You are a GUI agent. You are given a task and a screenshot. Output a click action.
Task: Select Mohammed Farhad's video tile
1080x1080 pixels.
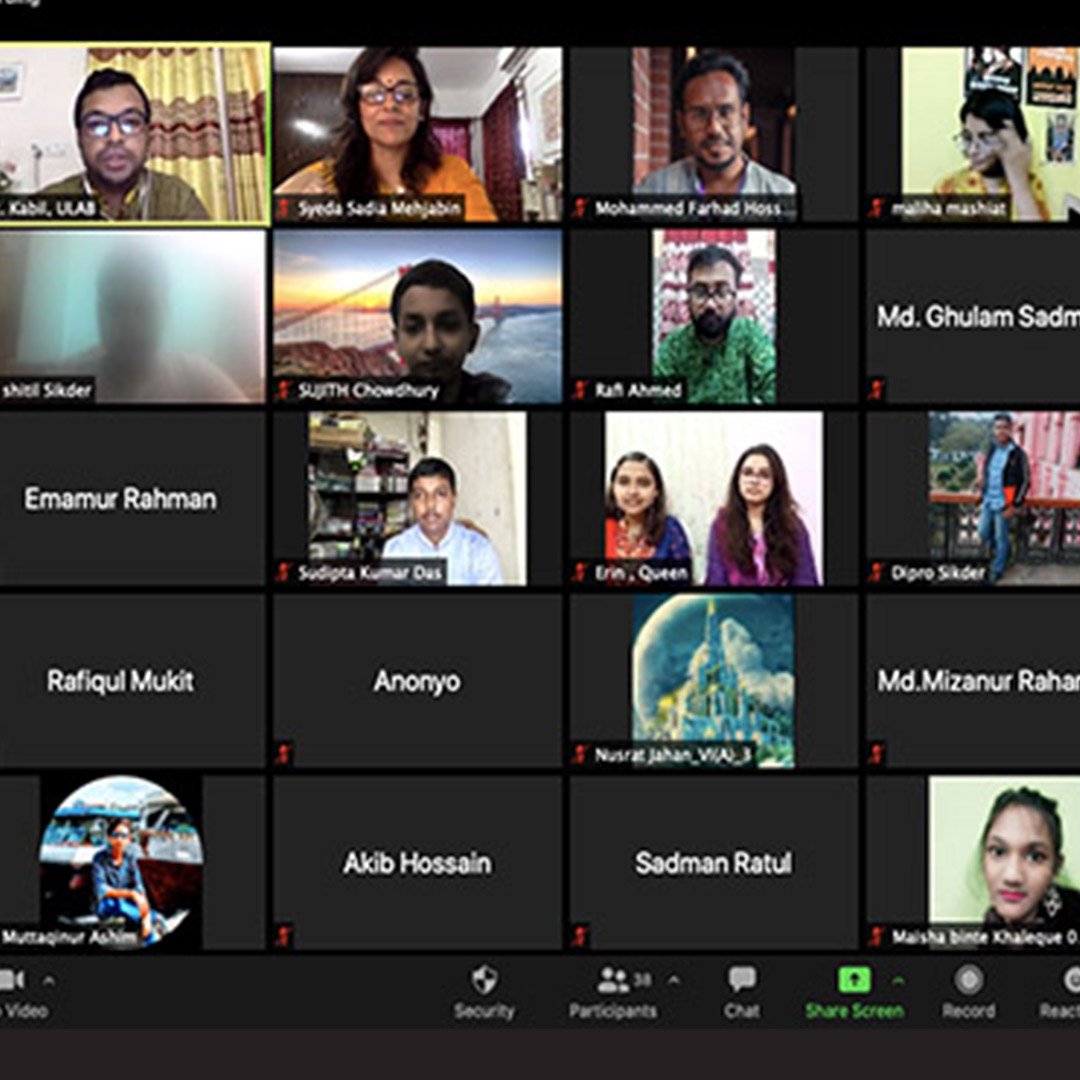[x=714, y=134]
